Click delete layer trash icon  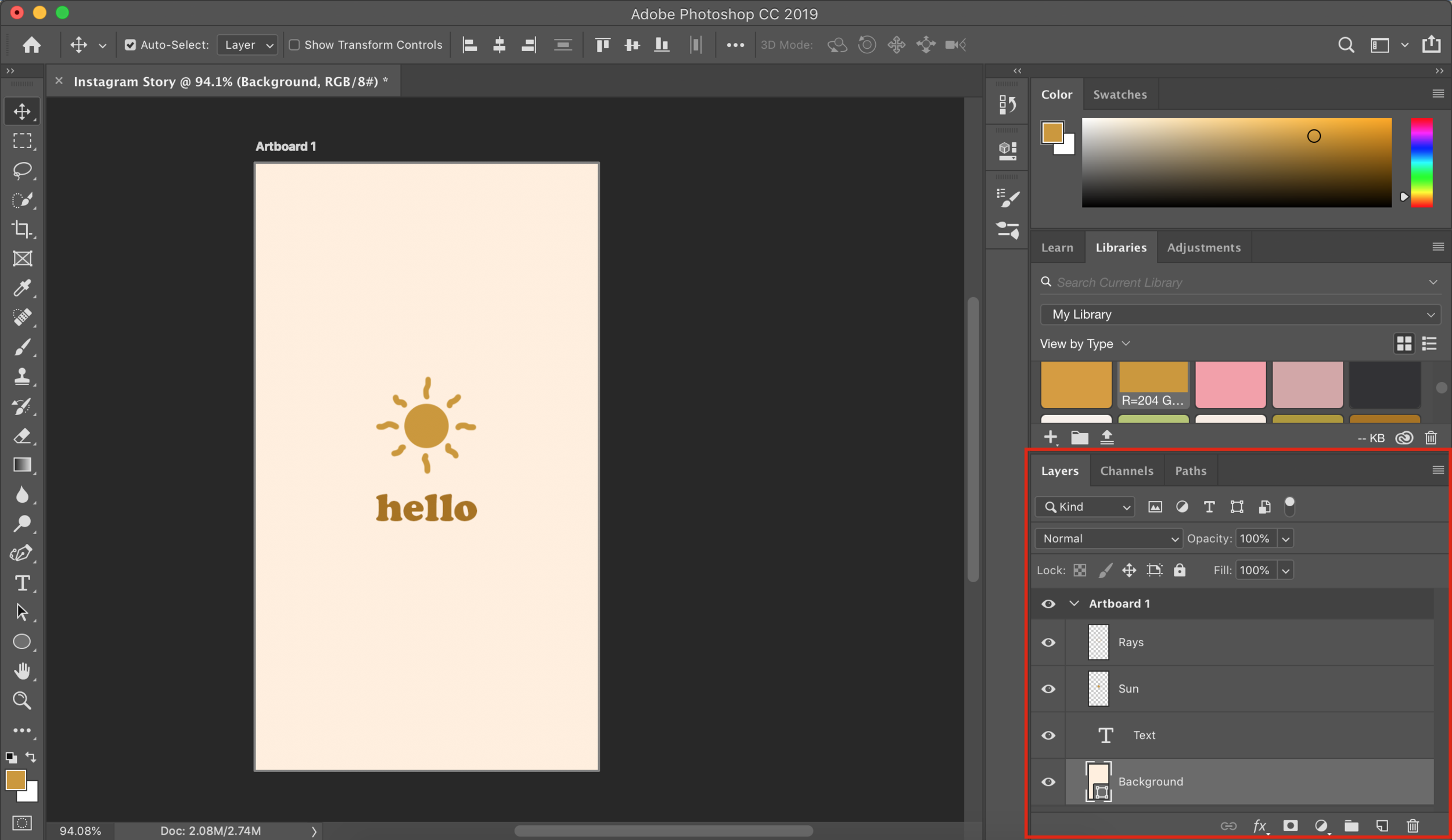(1413, 825)
